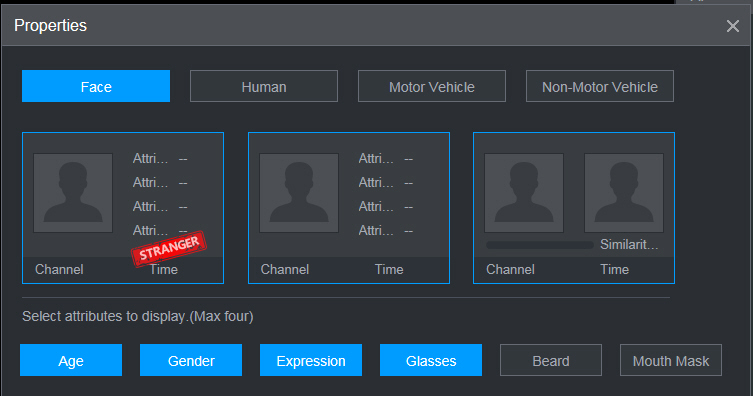Enable the Mouth Mask attribute
Screen dimensions: 753x396
pos(671,360)
